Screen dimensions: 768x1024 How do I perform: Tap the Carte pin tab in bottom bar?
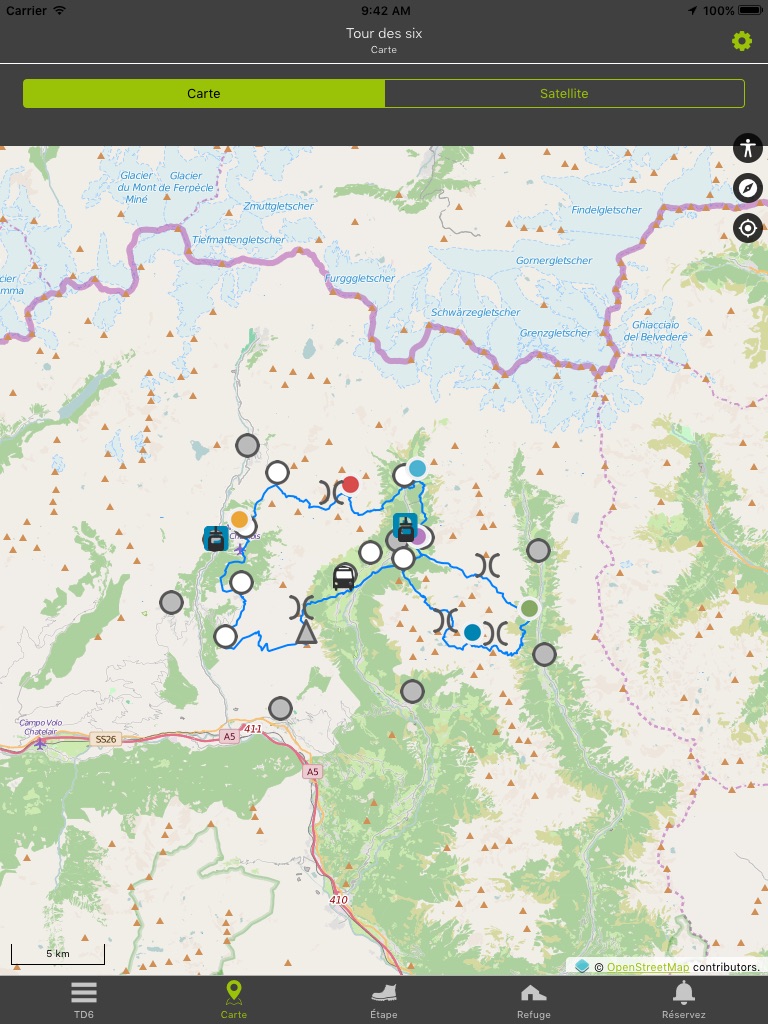tap(234, 1000)
